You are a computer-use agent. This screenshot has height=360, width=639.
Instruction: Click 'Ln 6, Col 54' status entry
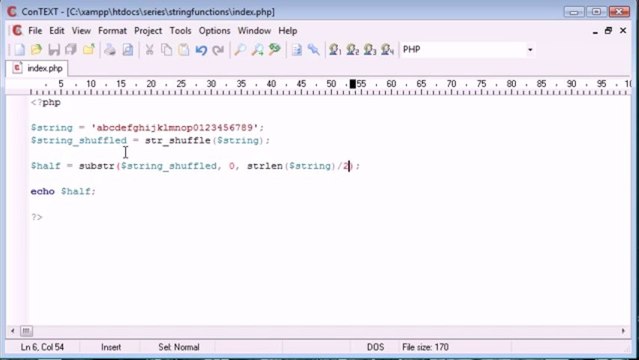click(x=42, y=347)
